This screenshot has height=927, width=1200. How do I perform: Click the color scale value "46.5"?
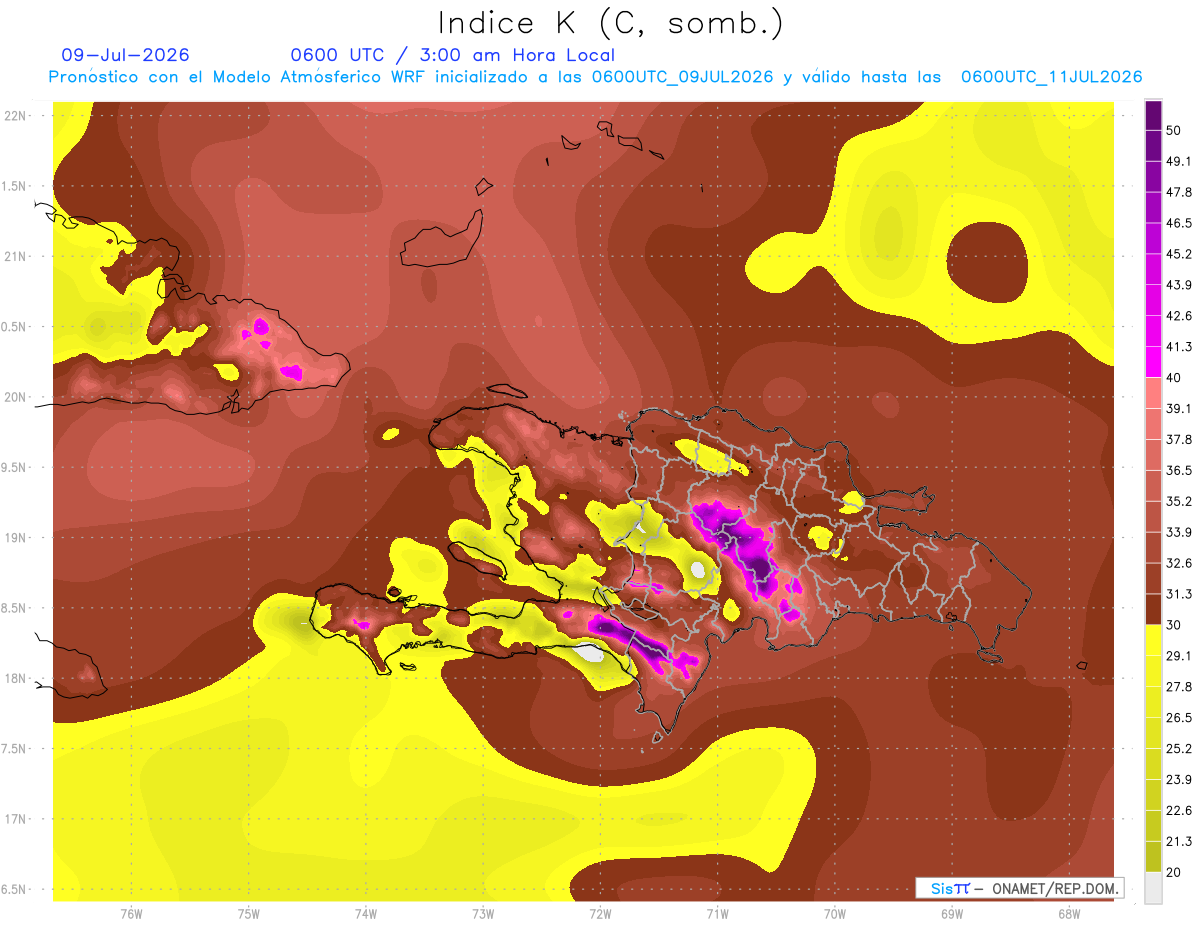coord(1179,224)
